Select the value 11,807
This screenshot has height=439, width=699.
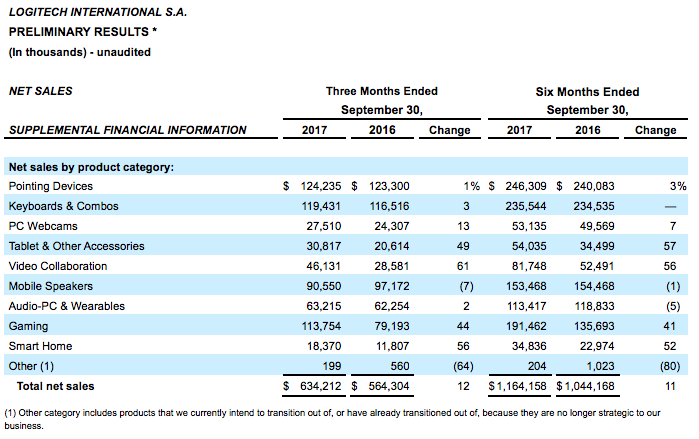tap(392, 346)
